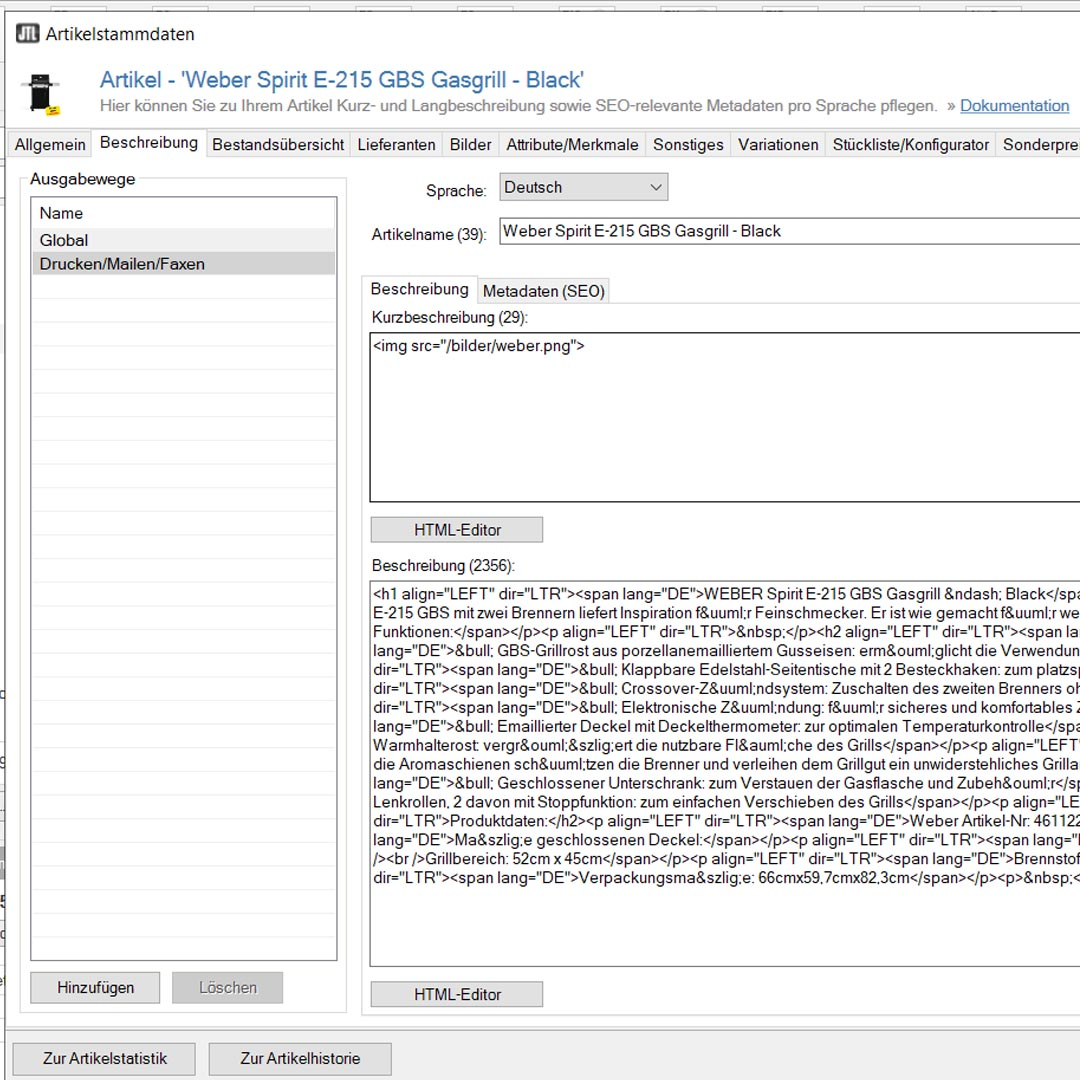The width and height of the screenshot is (1080, 1080).
Task: Switch to Attribute/Merkmale tab
Action: [x=572, y=145]
